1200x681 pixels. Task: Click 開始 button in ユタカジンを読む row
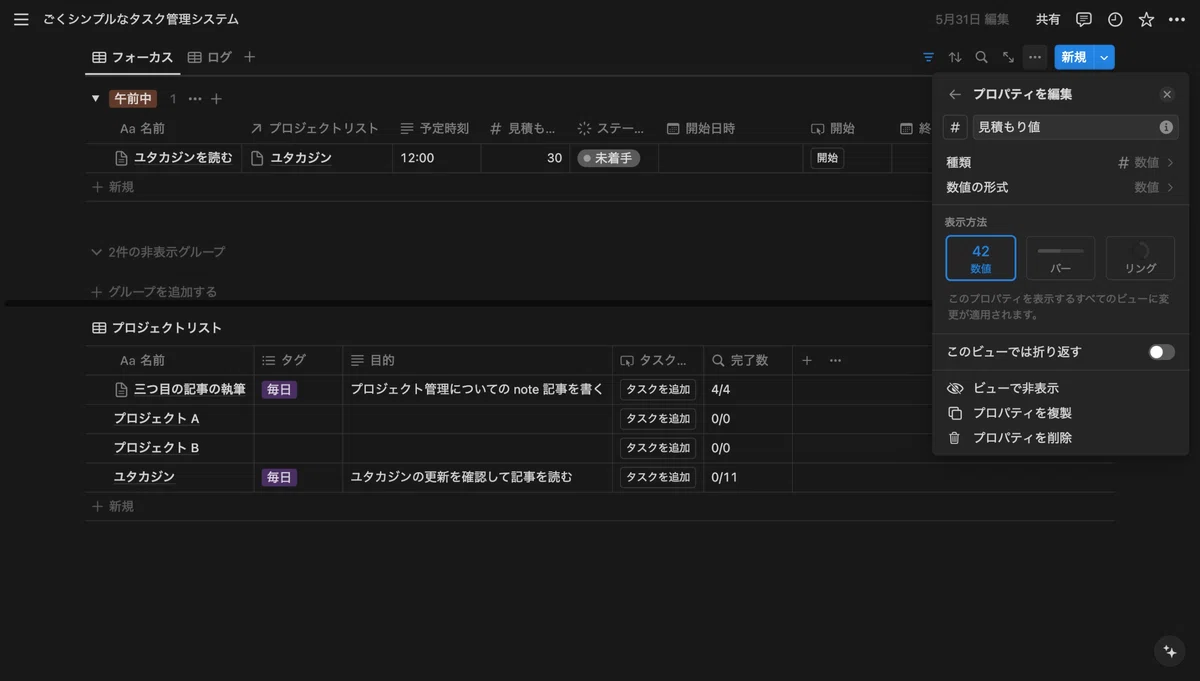coord(827,158)
